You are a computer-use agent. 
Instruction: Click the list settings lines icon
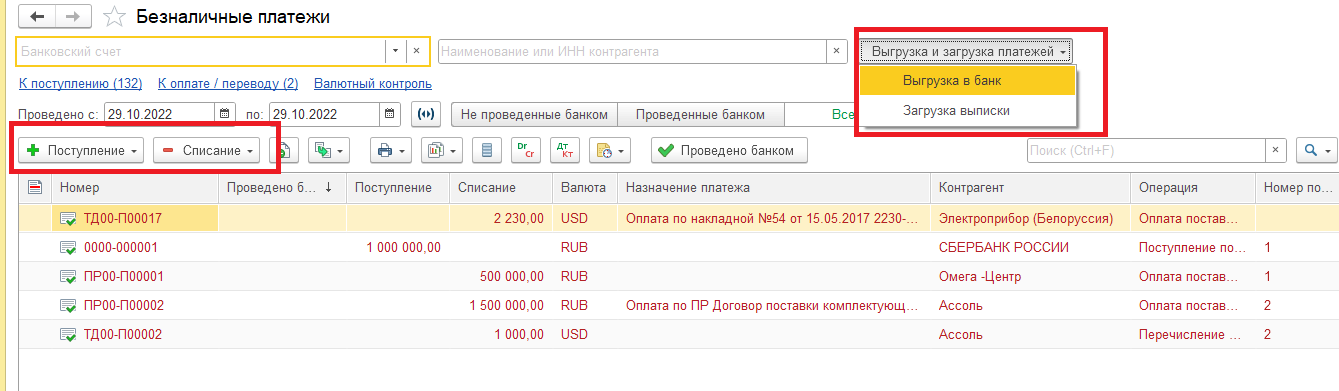(487, 151)
